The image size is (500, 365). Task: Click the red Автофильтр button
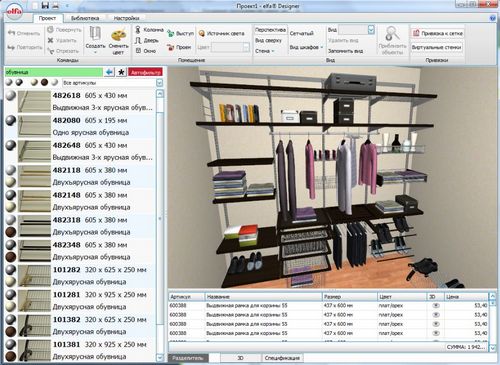145,72
